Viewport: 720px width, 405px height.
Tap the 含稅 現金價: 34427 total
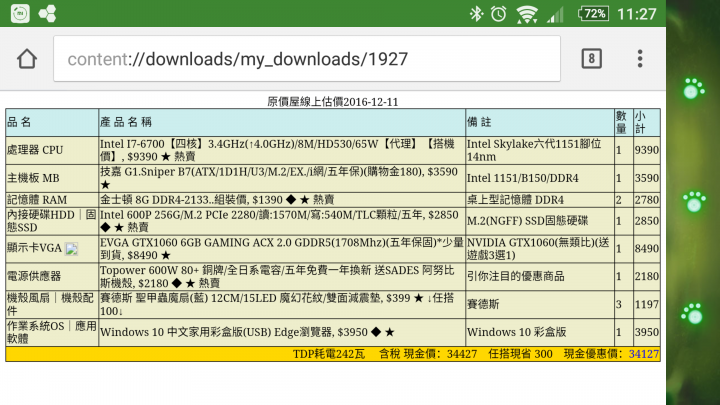tap(428, 354)
